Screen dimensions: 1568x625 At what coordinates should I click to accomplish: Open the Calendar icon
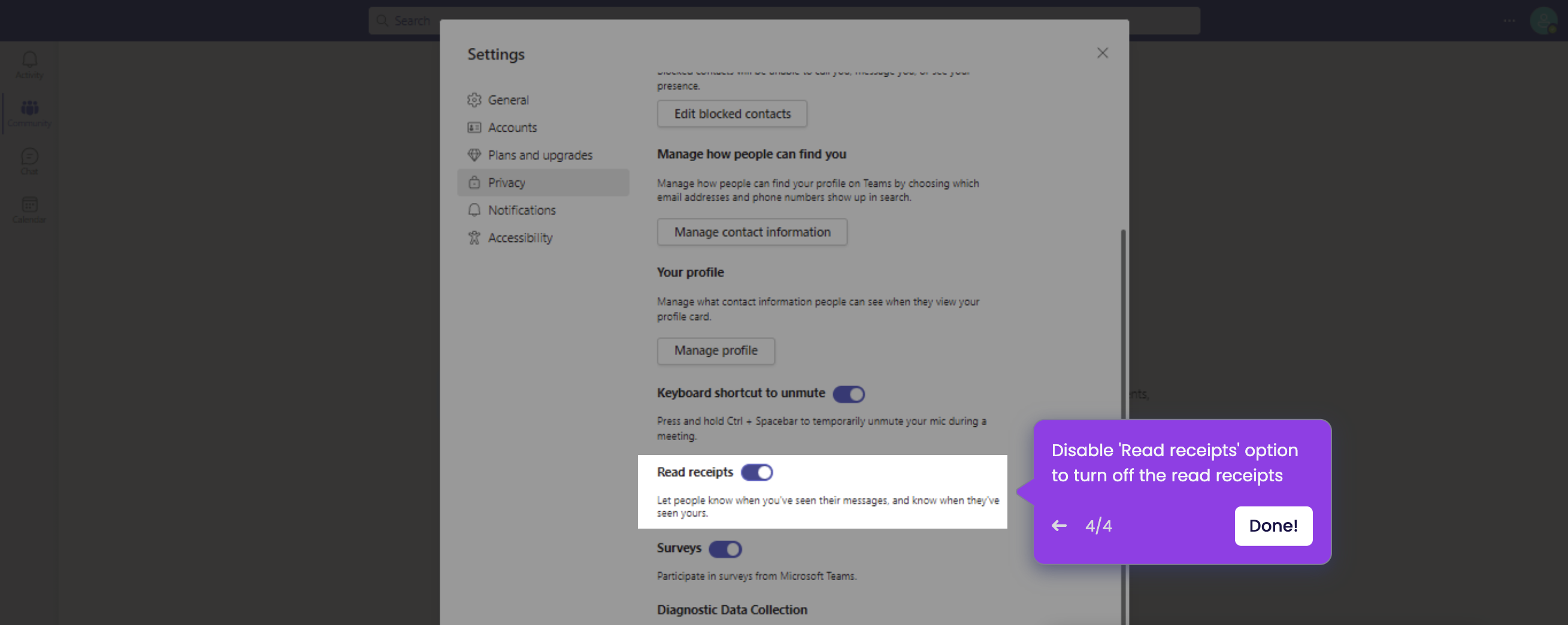coord(29,205)
